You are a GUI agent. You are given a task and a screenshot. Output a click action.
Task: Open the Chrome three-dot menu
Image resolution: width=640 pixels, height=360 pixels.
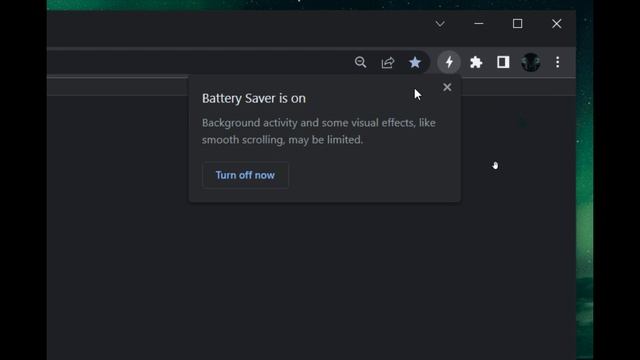[558, 62]
